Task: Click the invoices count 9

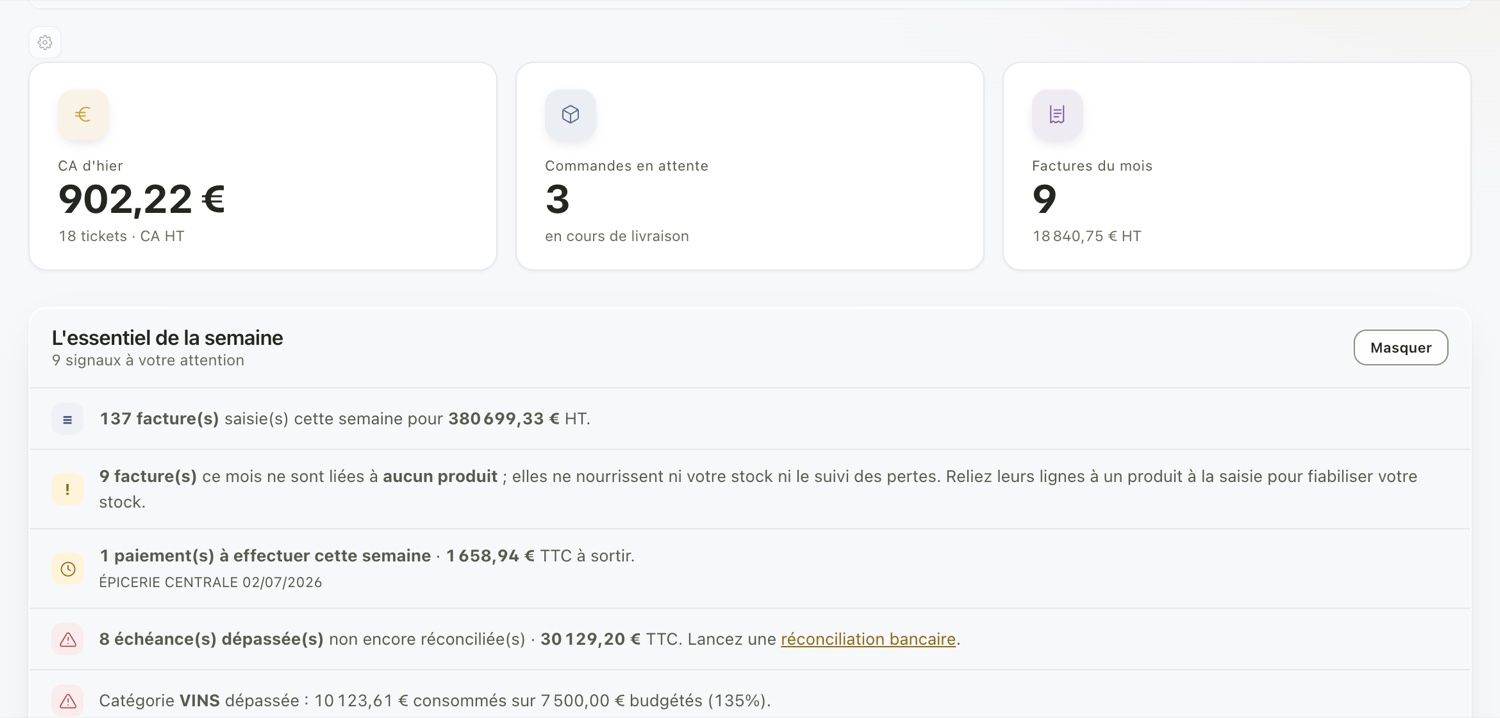Action: (1044, 200)
